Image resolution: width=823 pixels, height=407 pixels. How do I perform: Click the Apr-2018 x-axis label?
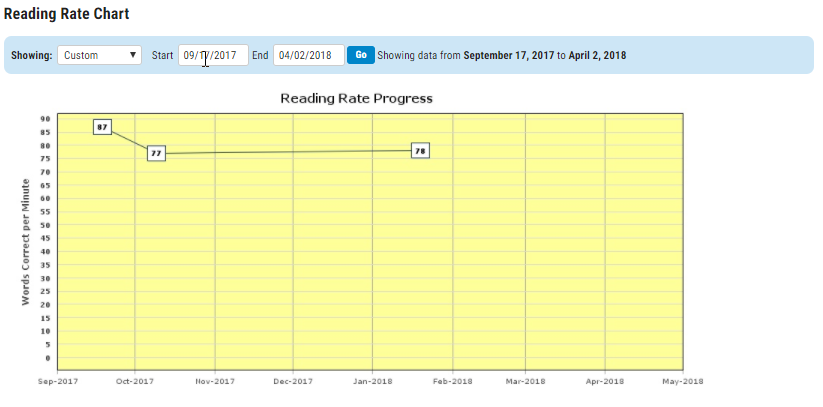coord(605,381)
